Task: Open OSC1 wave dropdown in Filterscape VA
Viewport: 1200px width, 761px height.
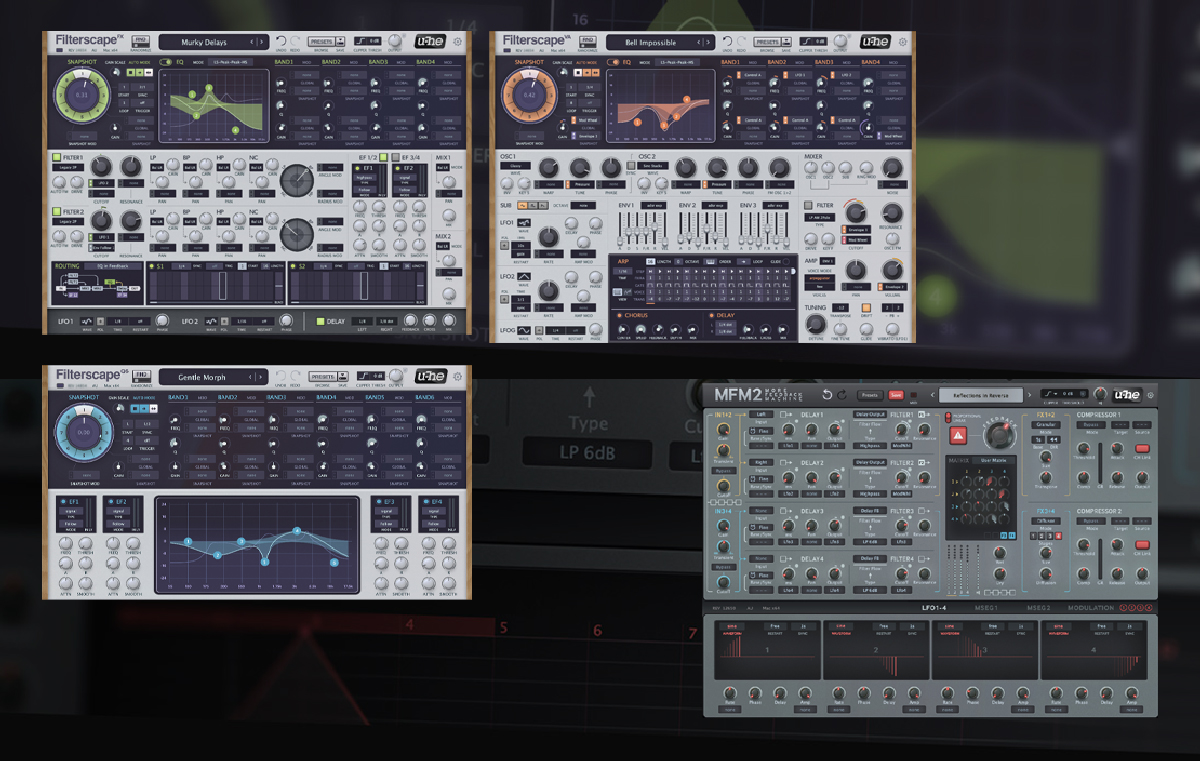Action: [x=515, y=165]
